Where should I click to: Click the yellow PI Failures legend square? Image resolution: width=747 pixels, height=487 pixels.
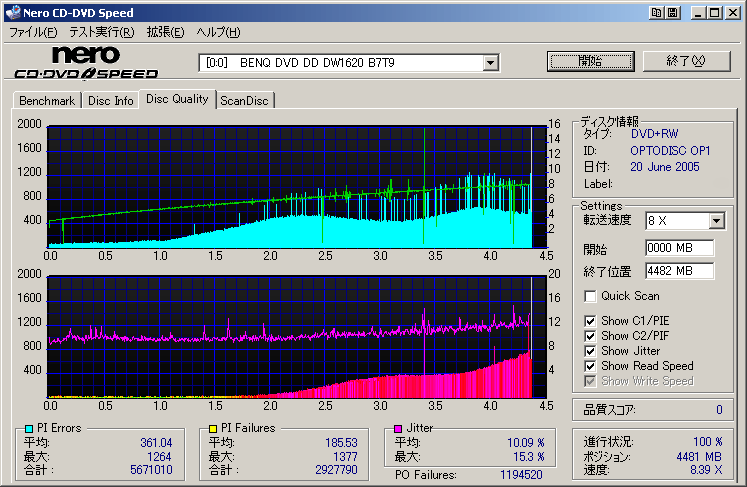[x=213, y=429]
